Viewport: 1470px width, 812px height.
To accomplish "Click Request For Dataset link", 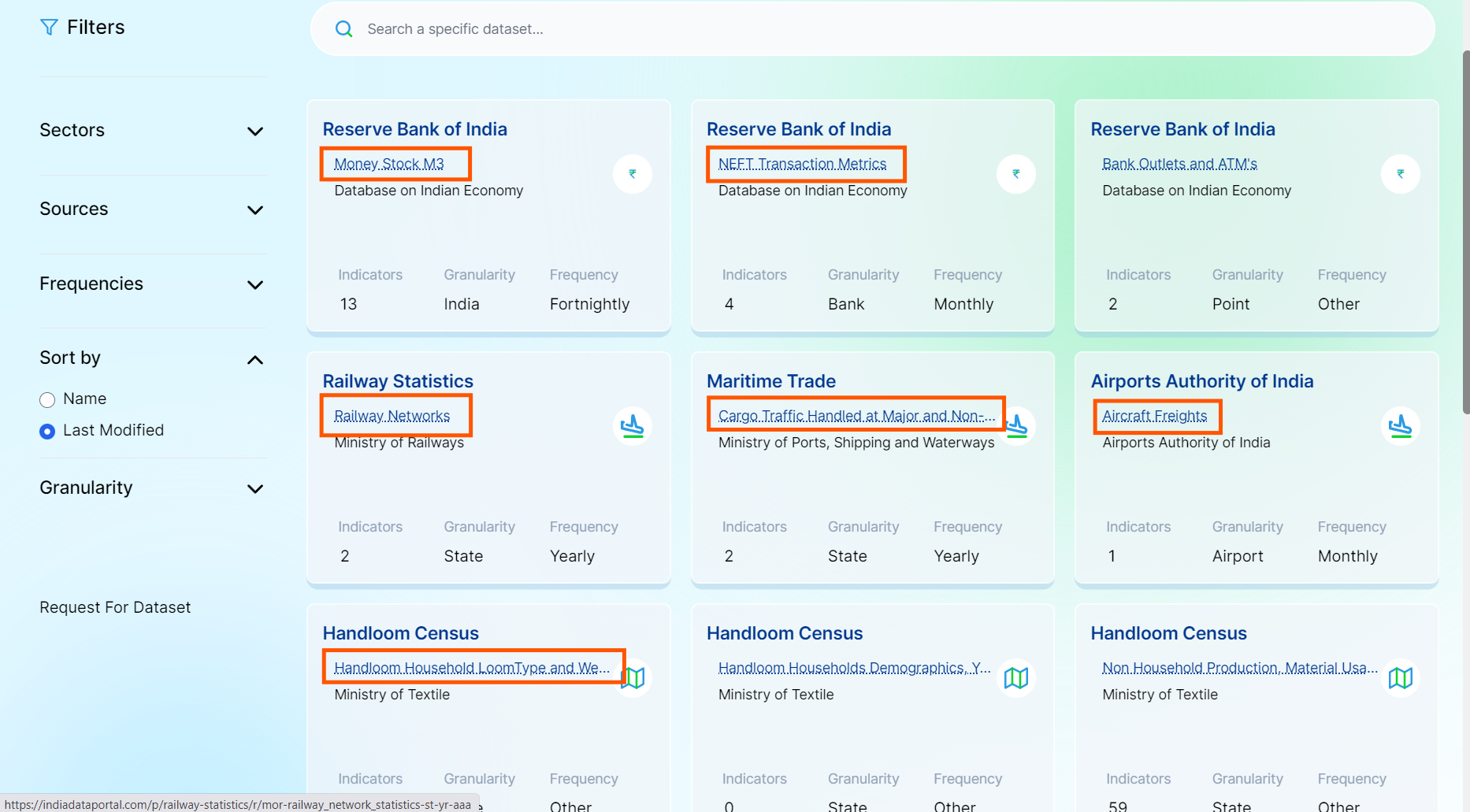I will (x=115, y=607).
